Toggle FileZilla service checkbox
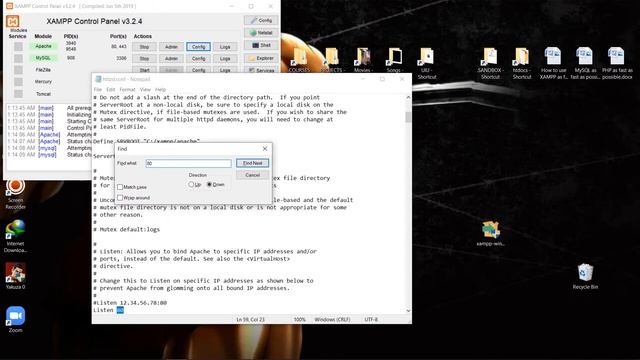 point(18,70)
